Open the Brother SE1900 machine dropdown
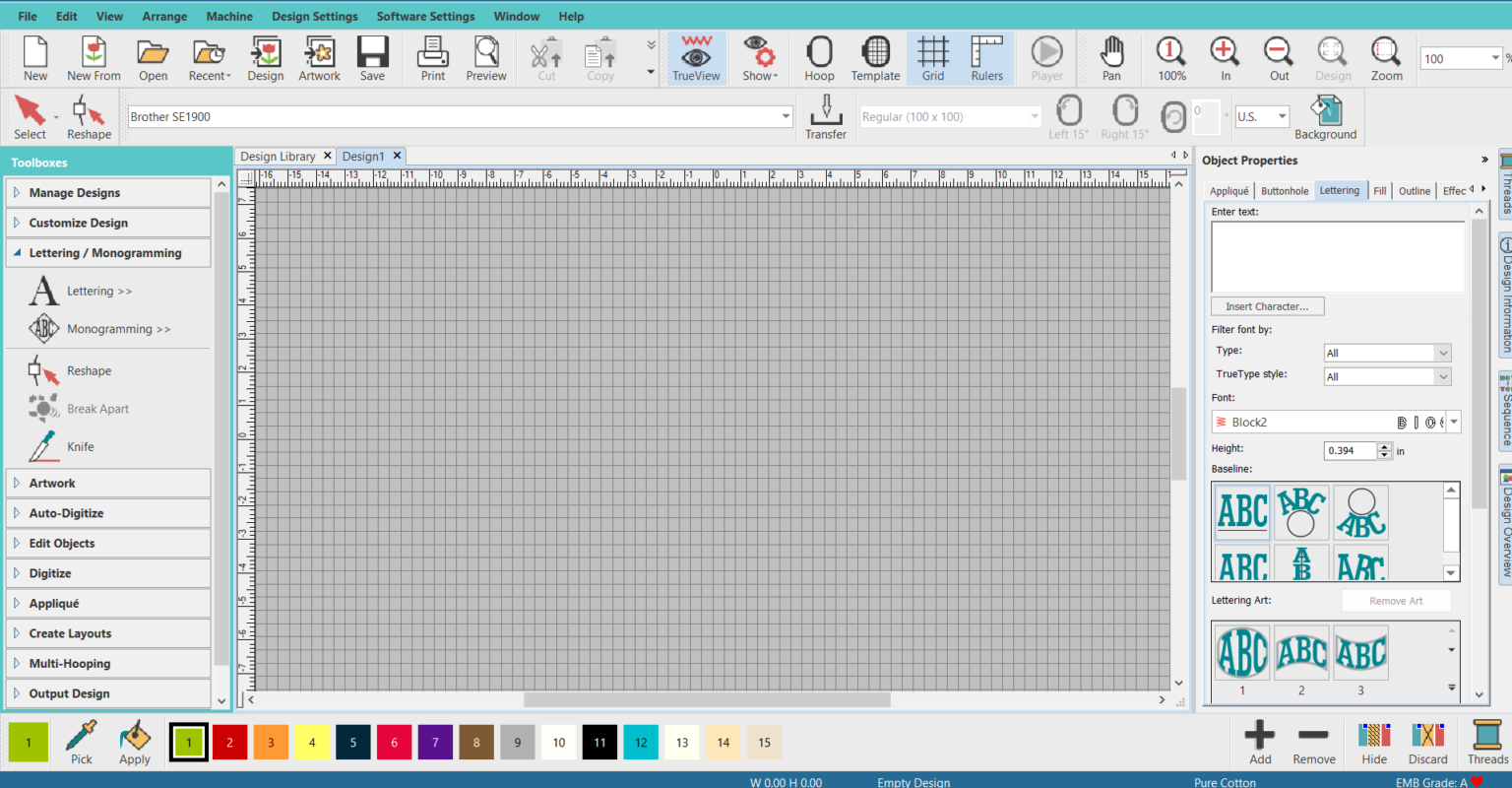The height and width of the screenshot is (788, 1512). (x=785, y=115)
